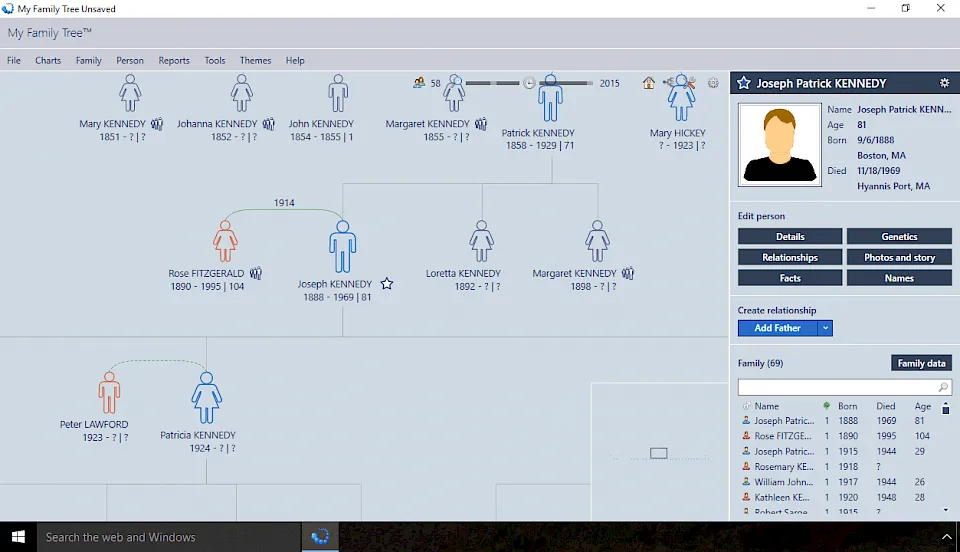960x552 pixels.
Task: Click the green tree column header icon
Action: [827, 406]
